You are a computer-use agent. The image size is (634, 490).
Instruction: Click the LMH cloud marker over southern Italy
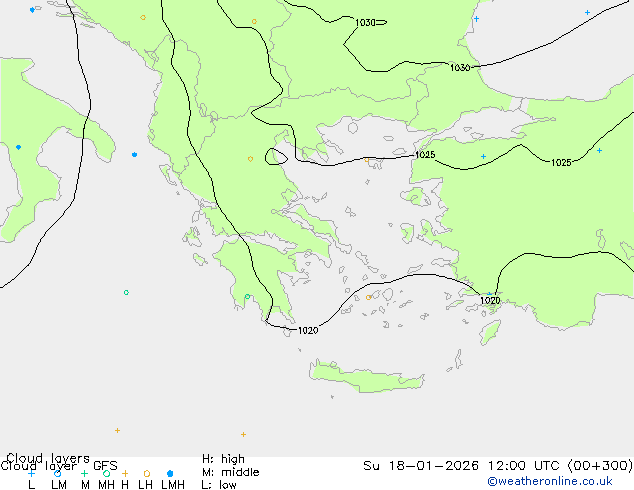19,147
